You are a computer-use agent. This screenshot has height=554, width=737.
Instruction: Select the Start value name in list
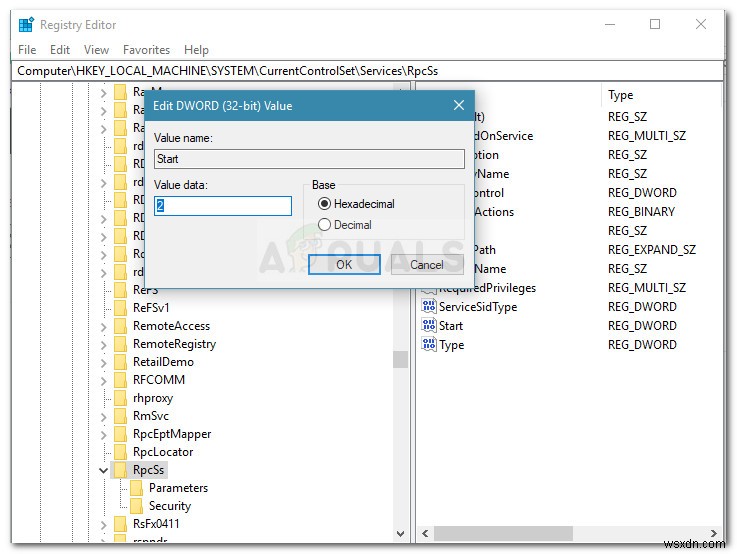coord(451,326)
